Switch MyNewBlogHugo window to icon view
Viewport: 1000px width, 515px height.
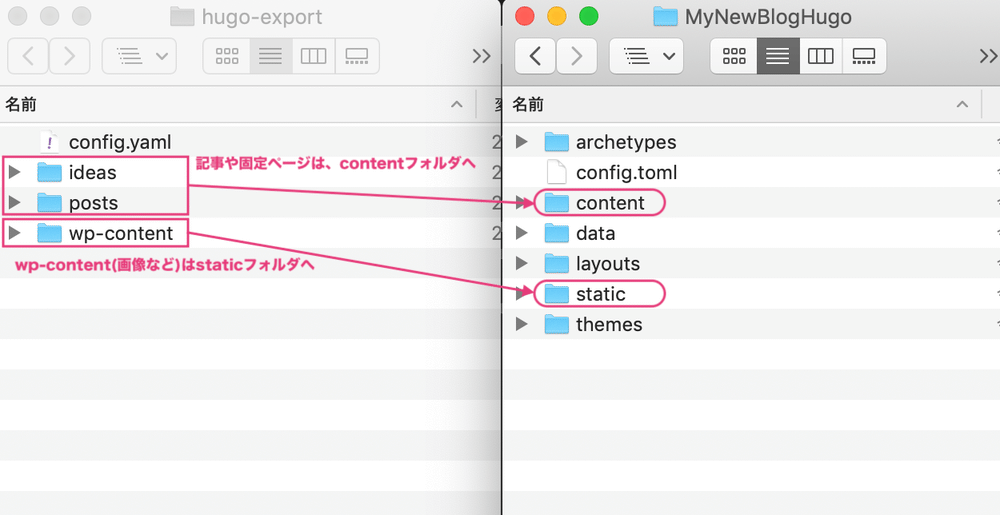tap(734, 56)
